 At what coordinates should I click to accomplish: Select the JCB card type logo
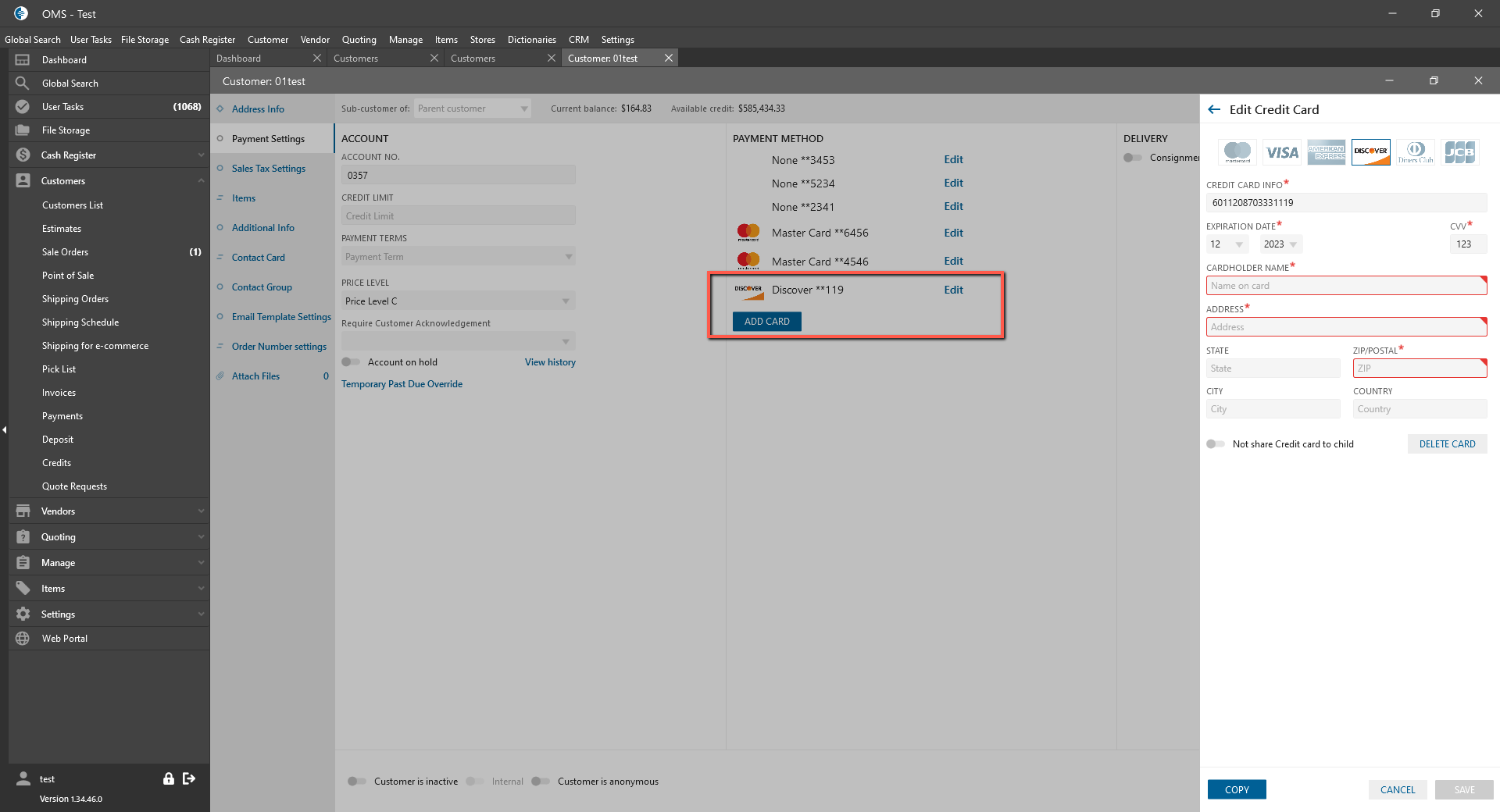pos(1460,152)
